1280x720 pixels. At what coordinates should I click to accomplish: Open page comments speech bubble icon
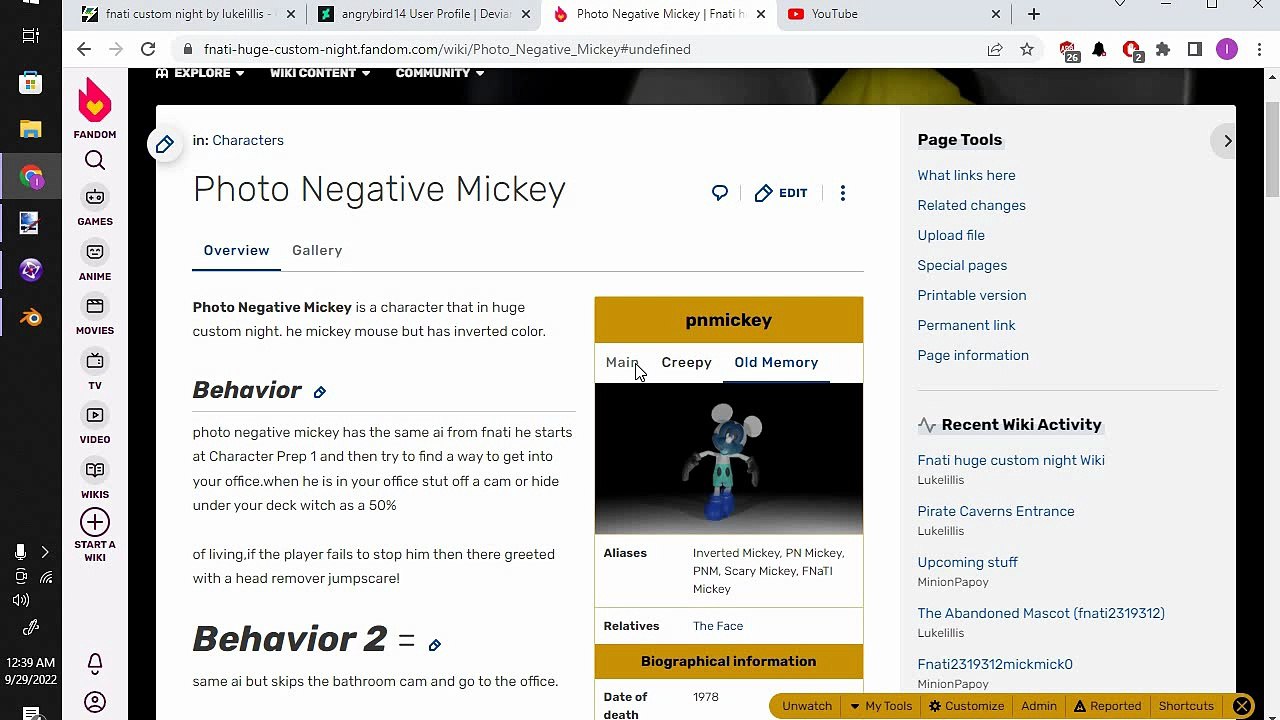coord(720,193)
